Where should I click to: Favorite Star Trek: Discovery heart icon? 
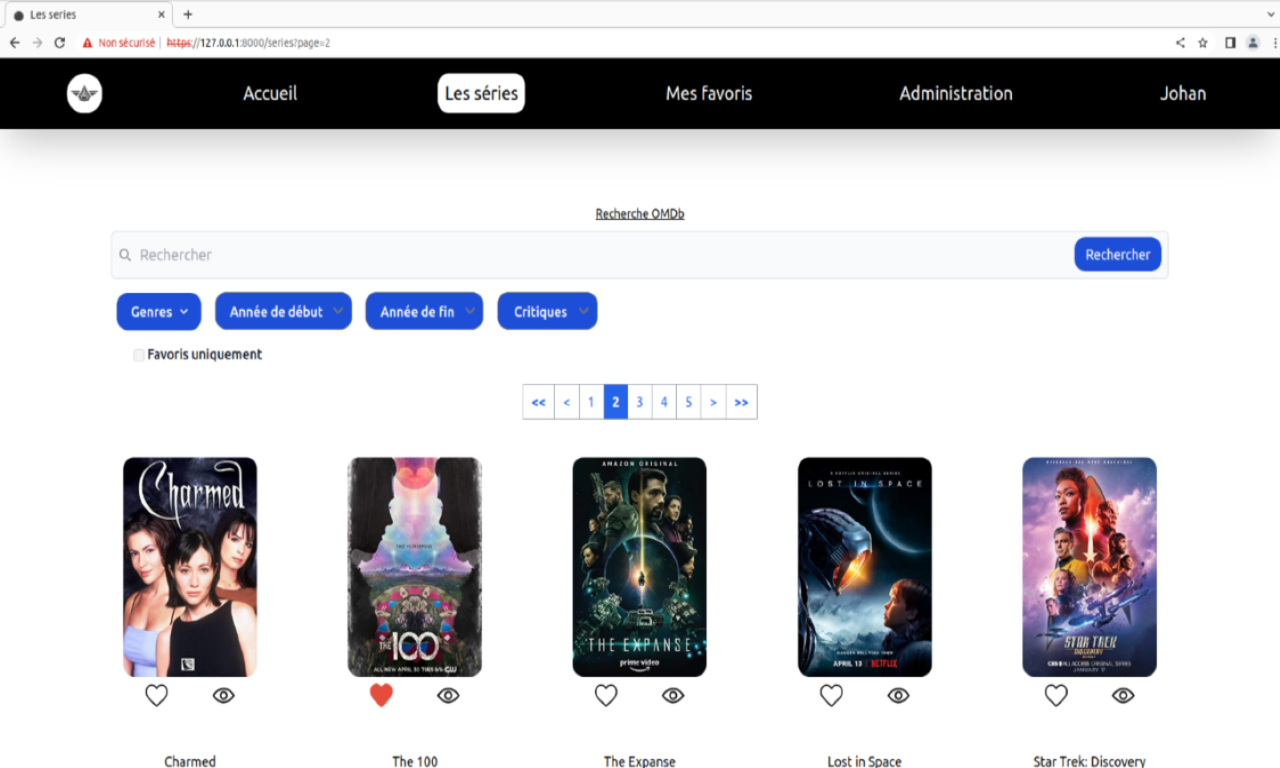(x=1056, y=695)
